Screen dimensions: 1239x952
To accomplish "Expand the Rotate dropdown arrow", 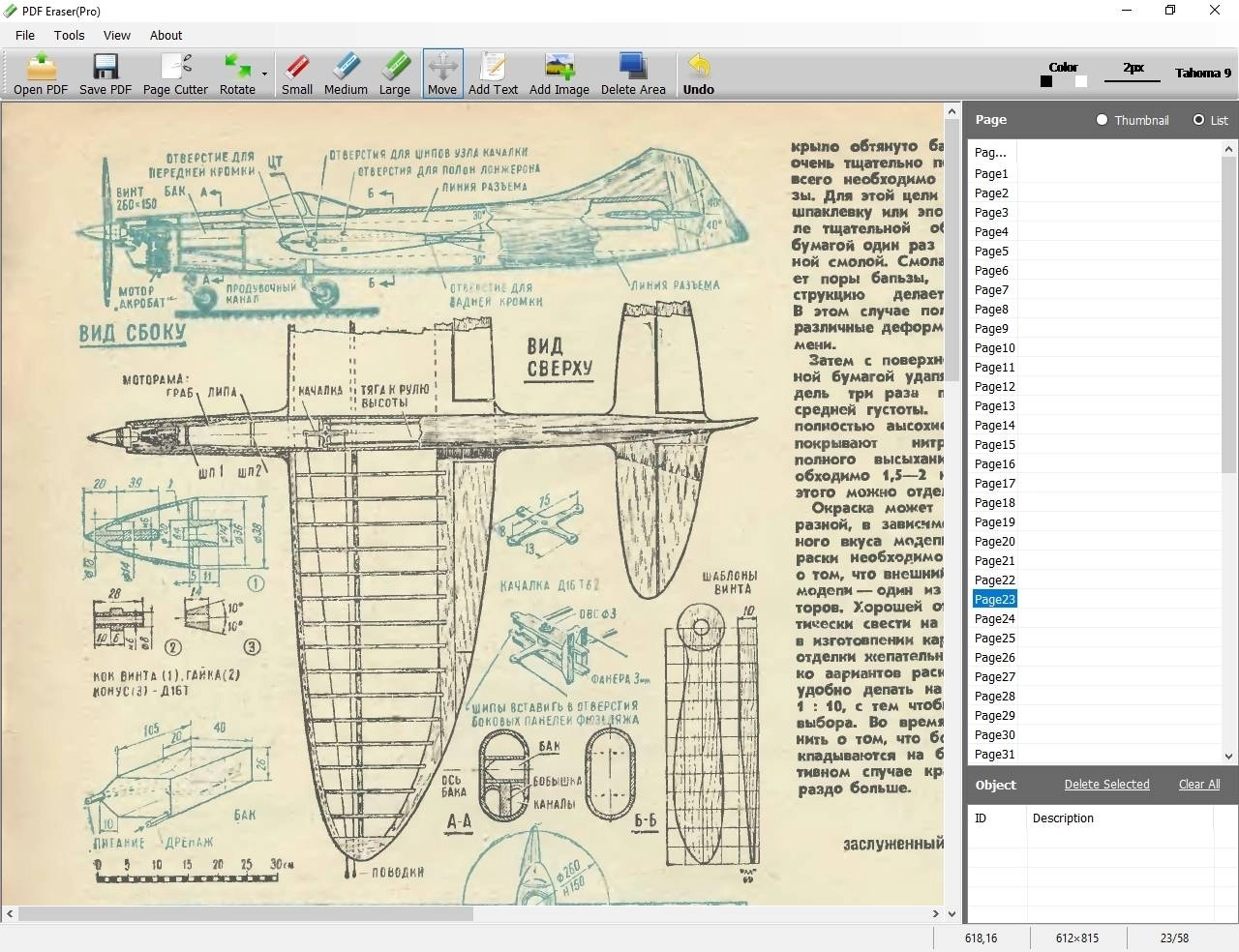I will click(x=264, y=74).
